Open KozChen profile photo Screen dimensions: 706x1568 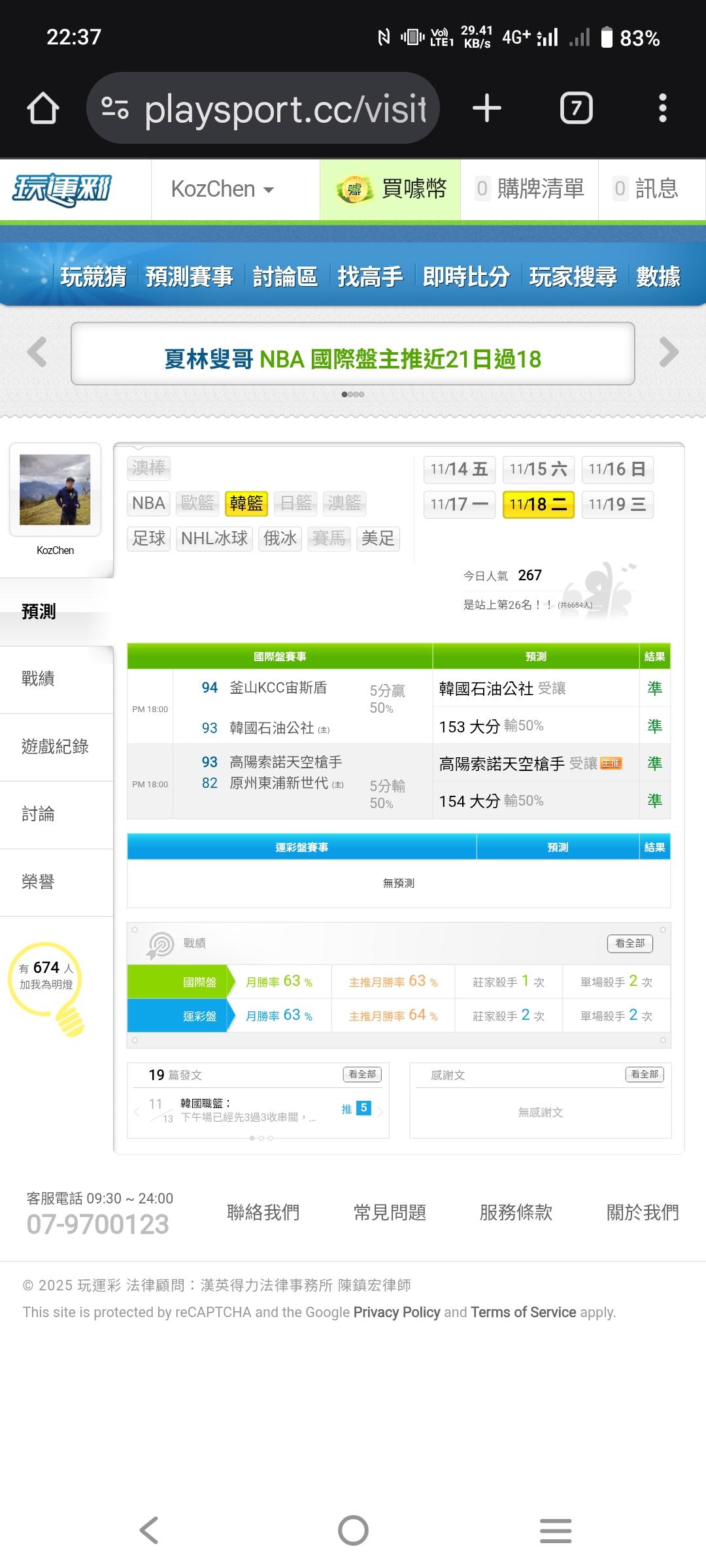(55, 489)
